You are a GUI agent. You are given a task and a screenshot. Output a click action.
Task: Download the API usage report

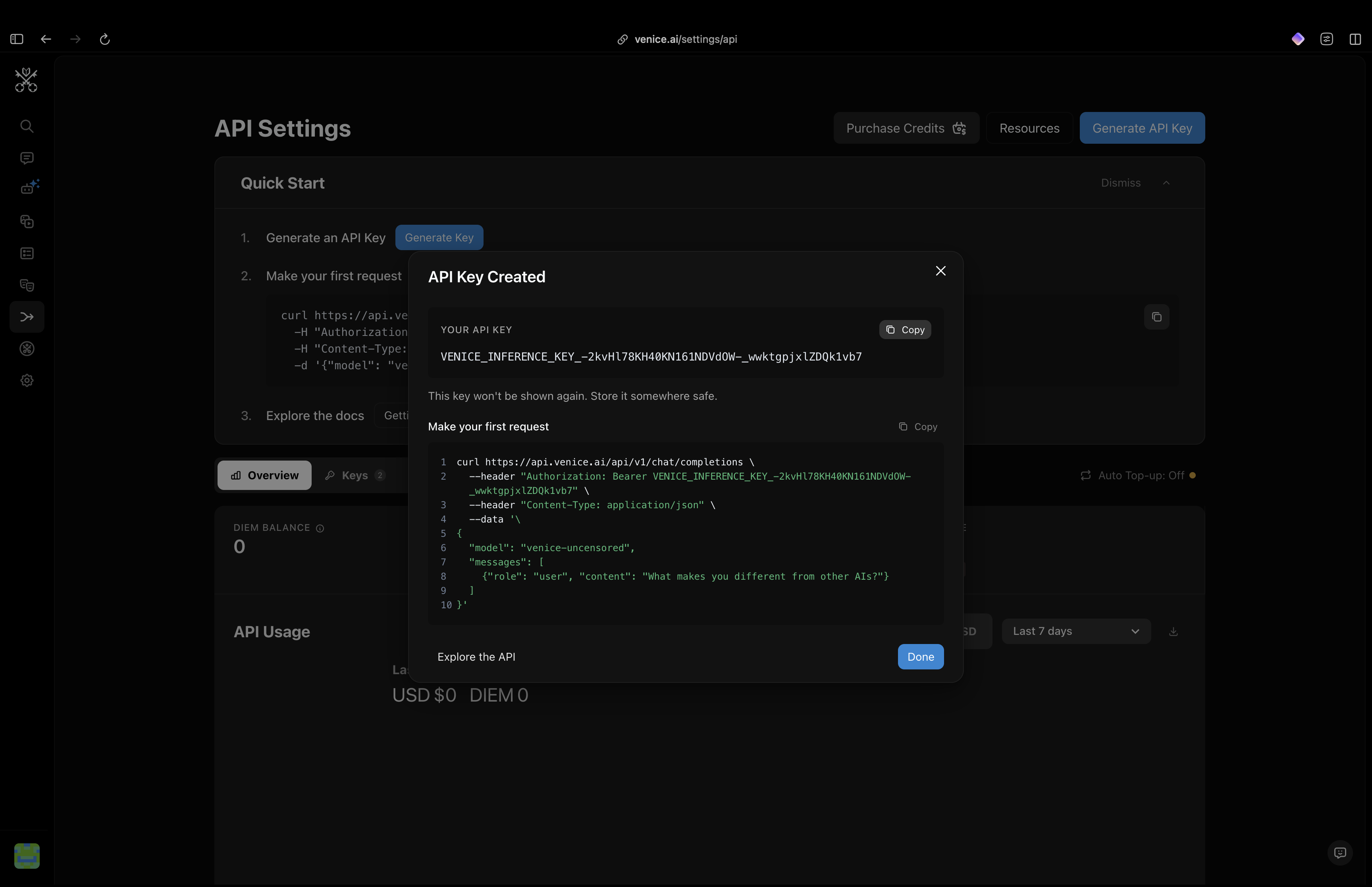(x=1174, y=632)
